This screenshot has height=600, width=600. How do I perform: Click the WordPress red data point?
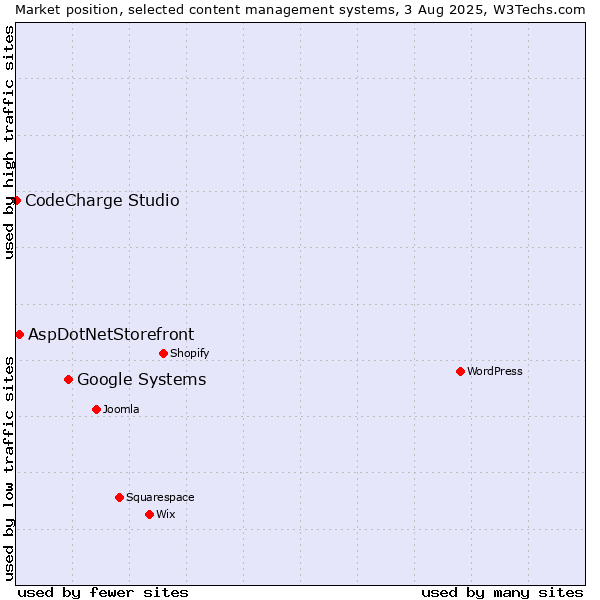click(460, 372)
